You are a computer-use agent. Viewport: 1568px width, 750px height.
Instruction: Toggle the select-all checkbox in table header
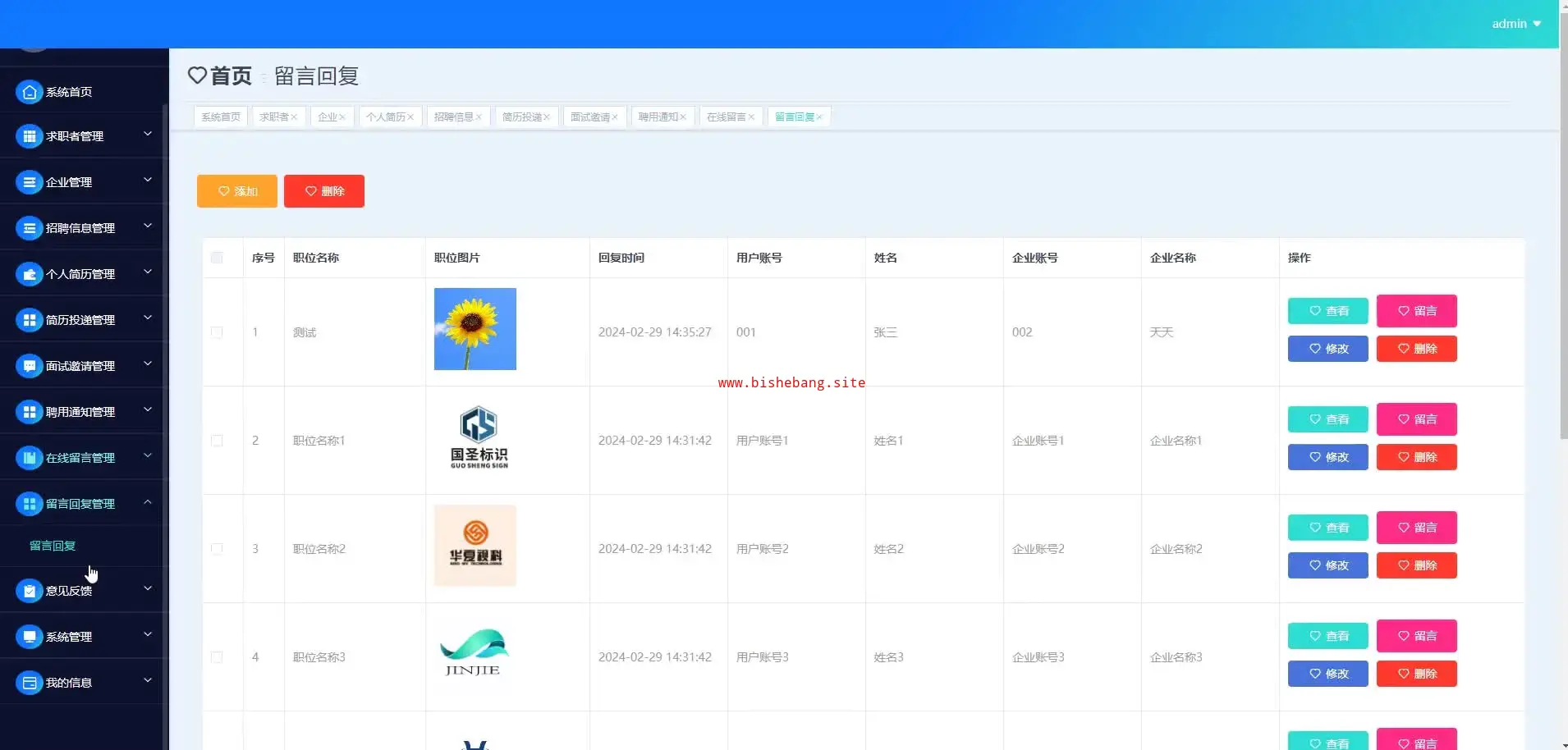click(x=217, y=258)
